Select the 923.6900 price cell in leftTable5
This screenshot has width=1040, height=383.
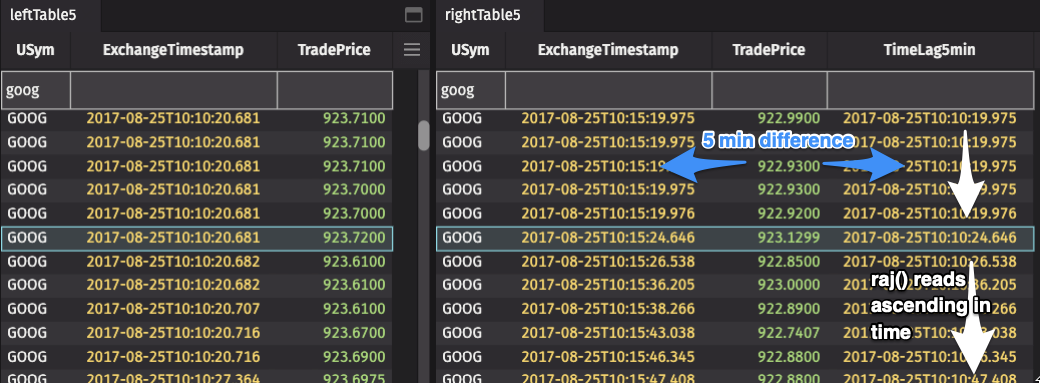[x=354, y=356]
